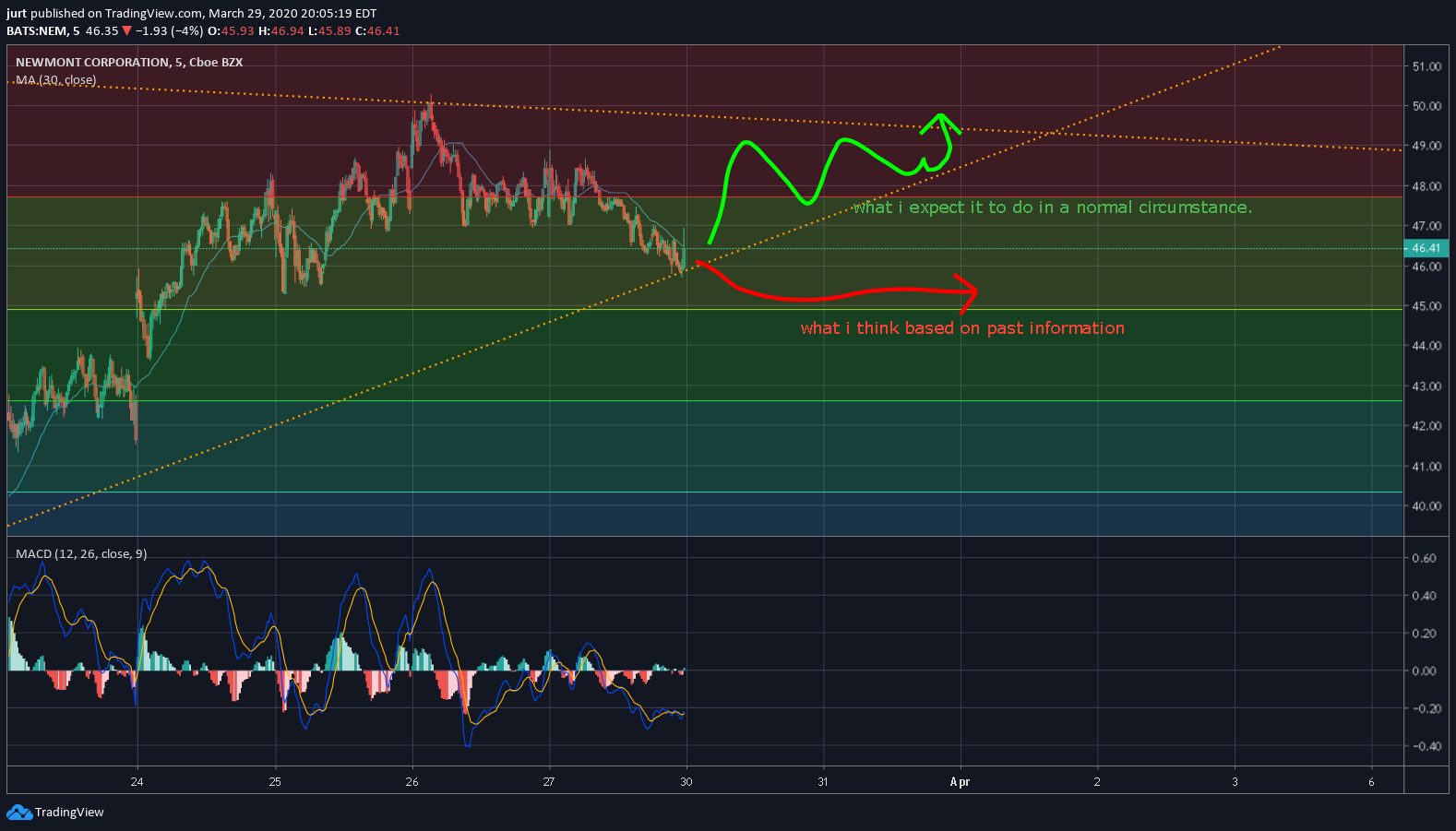Click date label 27 on time axis

[x=549, y=782]
